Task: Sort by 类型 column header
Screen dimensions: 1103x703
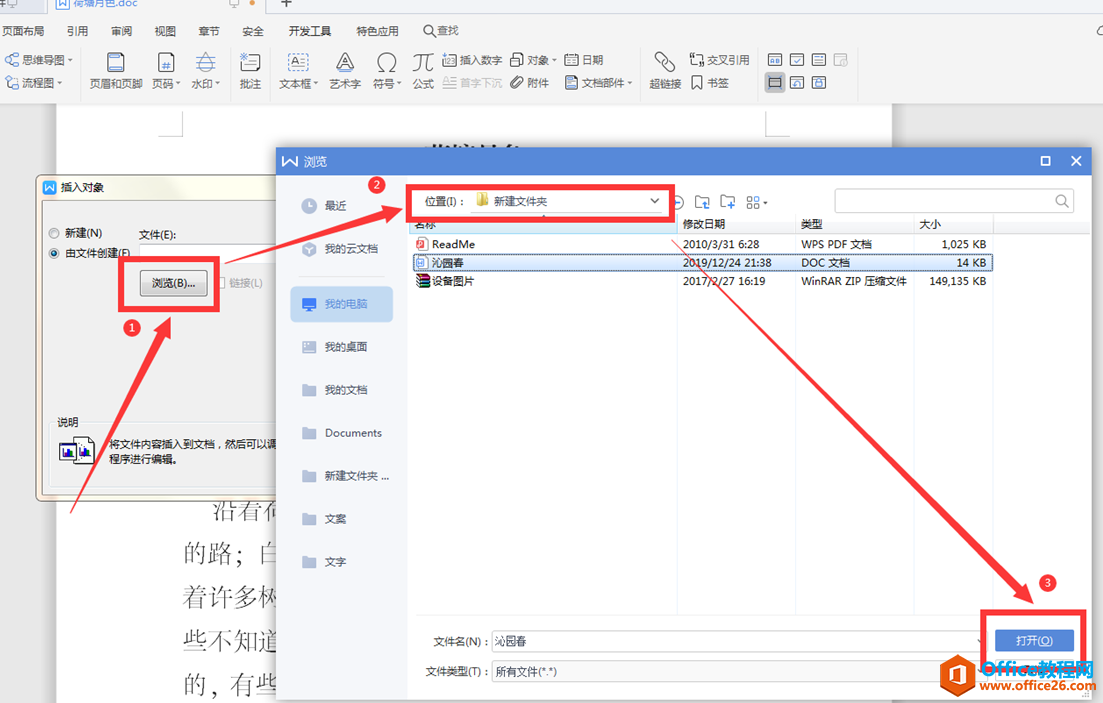Action: [x=854, y=224]
